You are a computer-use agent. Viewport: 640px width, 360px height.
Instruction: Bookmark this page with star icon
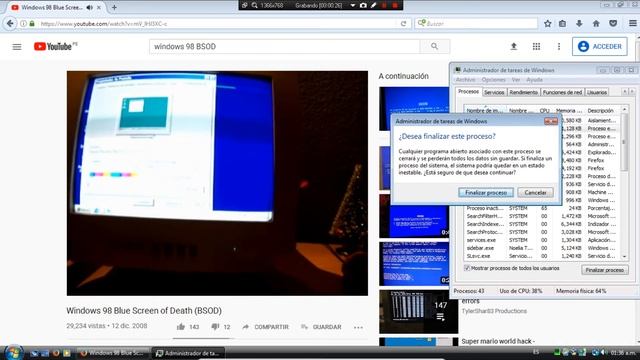pyautogui.click(x=547, y=24)
